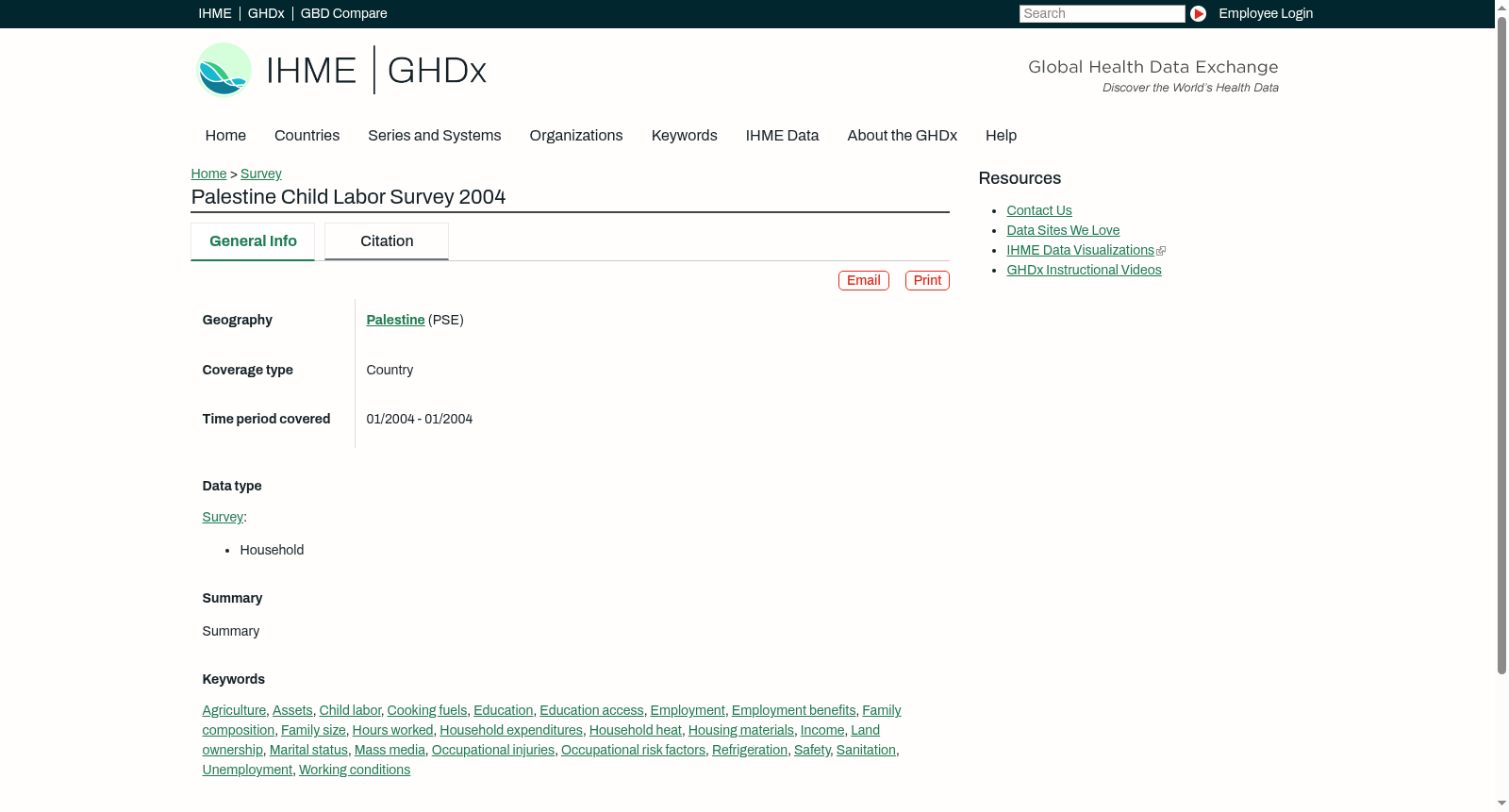Open Data Sites We Love link

click(1063, 230)
